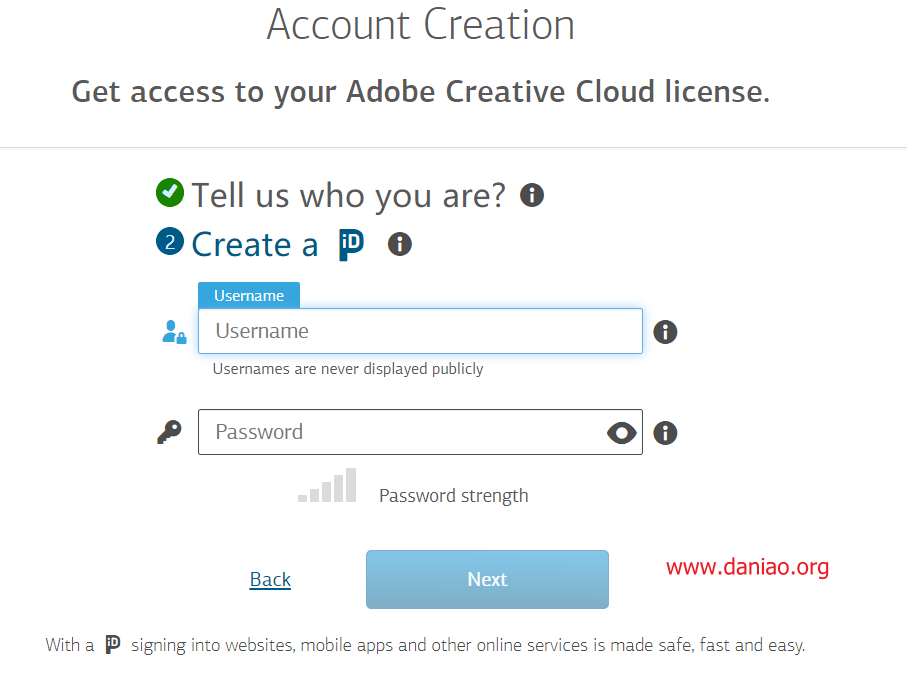This screenshot has height=678, width=907.
Task: Click the small ID logo in the footer text
Action: pos(113,644)
